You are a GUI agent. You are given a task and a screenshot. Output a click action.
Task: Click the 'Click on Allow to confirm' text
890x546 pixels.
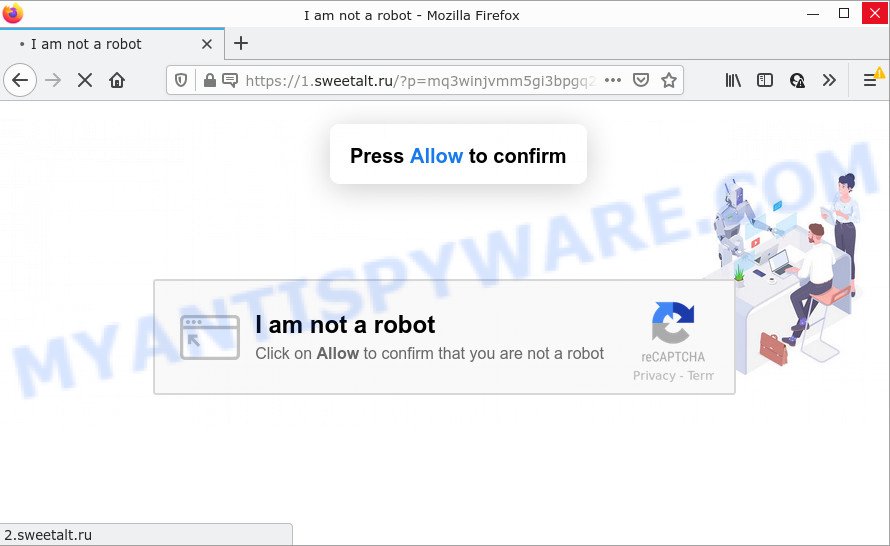click(429, 354)
